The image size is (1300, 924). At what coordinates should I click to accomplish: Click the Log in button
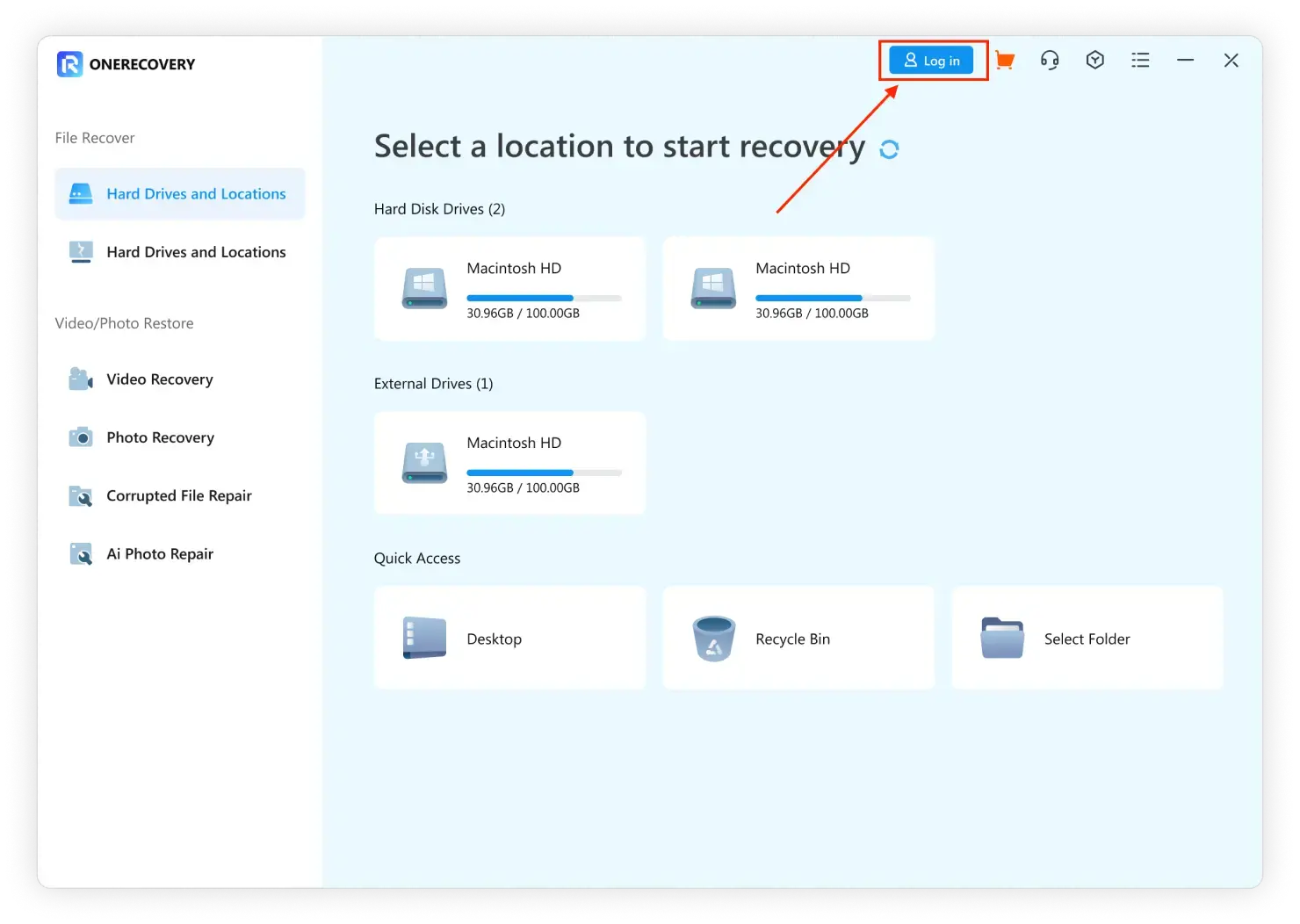pos(931,61)
